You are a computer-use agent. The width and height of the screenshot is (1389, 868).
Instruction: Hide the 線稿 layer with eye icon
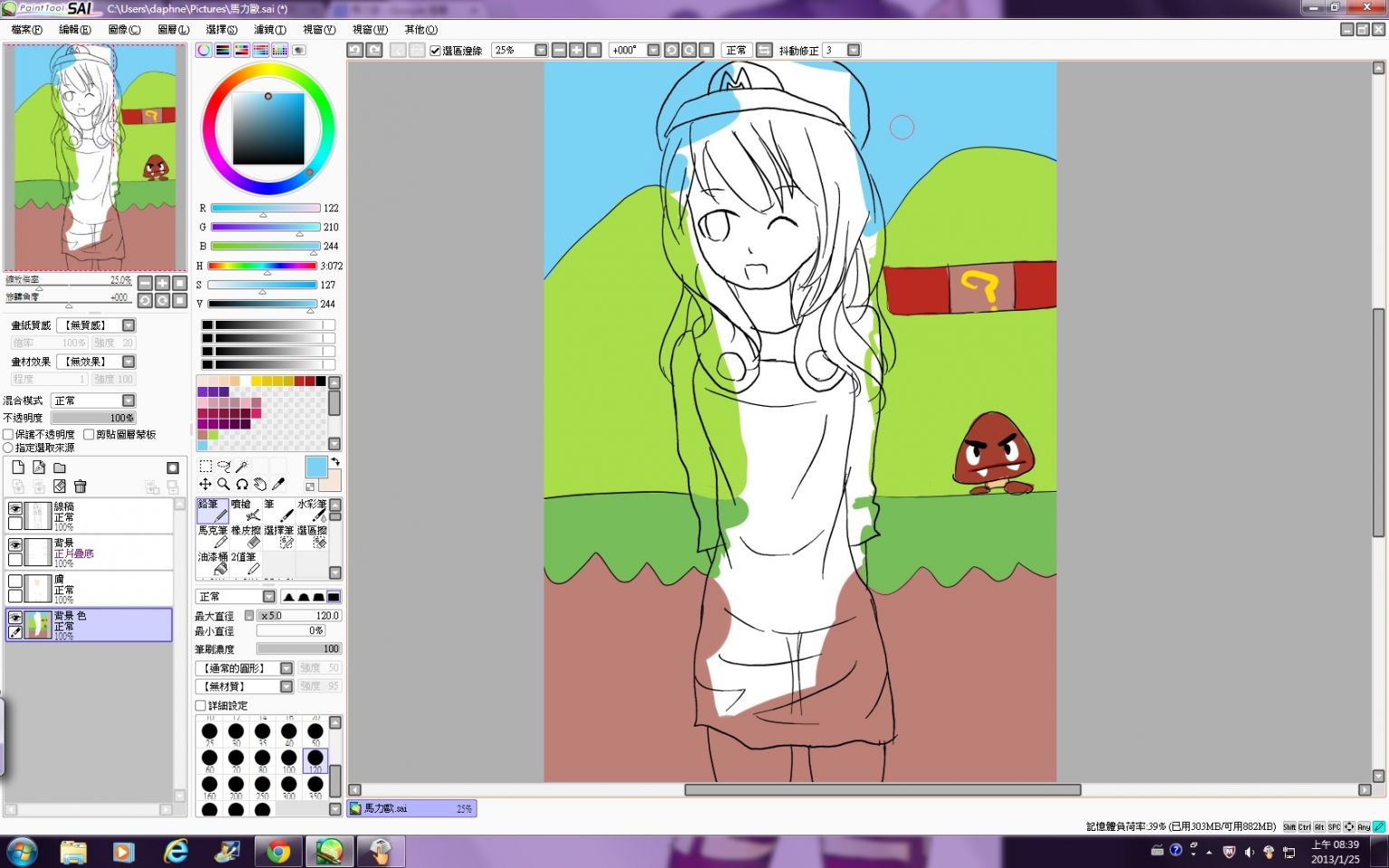[15, 508]
